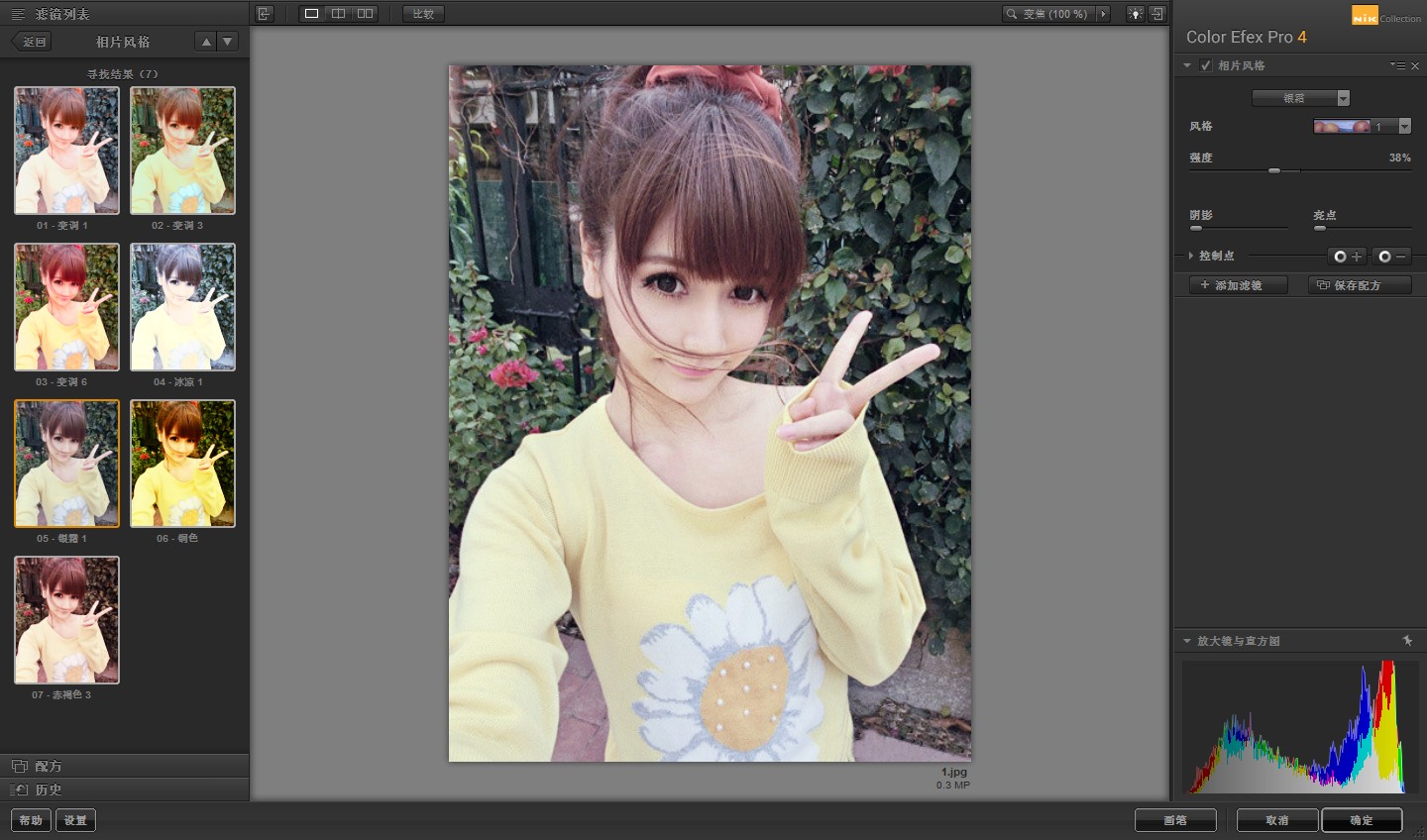The height and width of the screenshot is (840, 1427).
Task: Select the 05 - 银霜 1 filter thumbnail
Action: click(66, 464)
